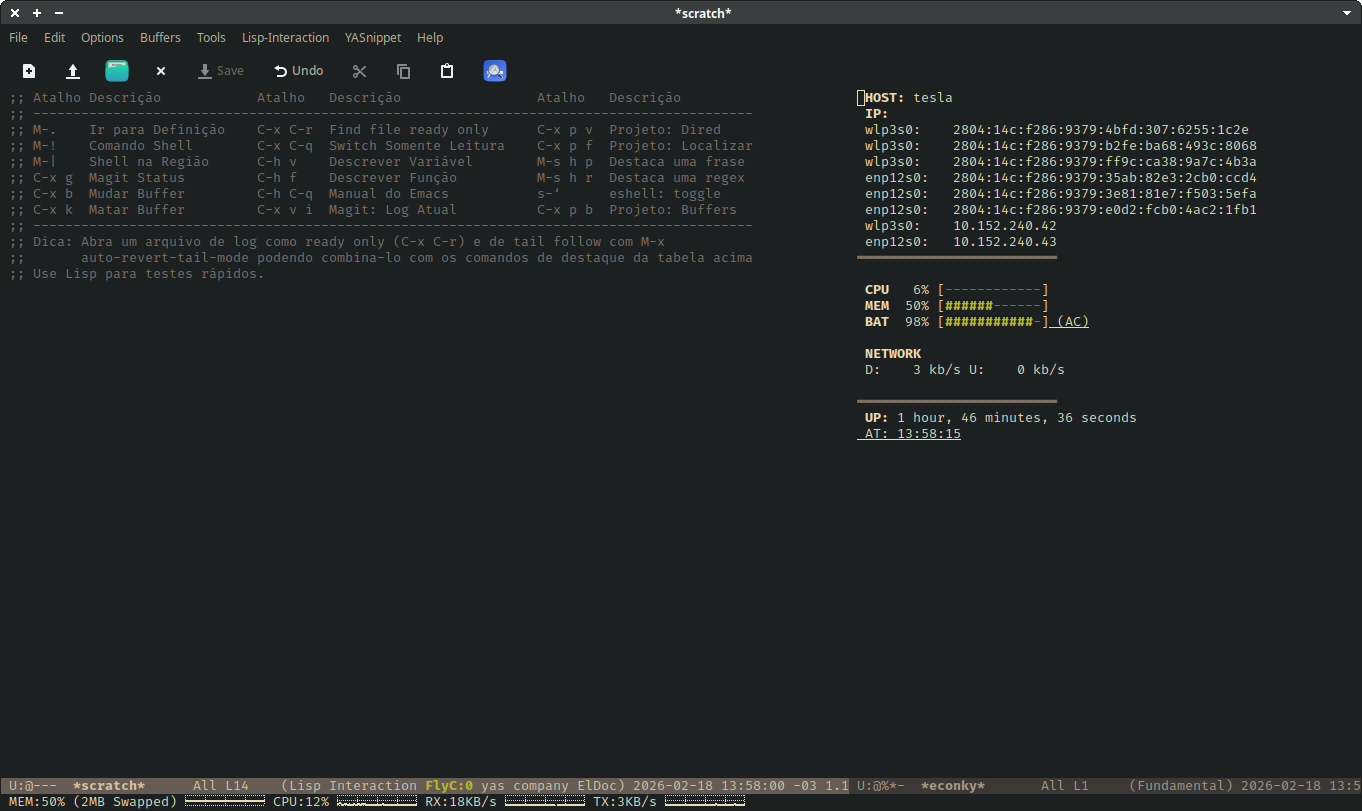Open the title bar dropdown arrow at the right

[x=1347, y=13]
